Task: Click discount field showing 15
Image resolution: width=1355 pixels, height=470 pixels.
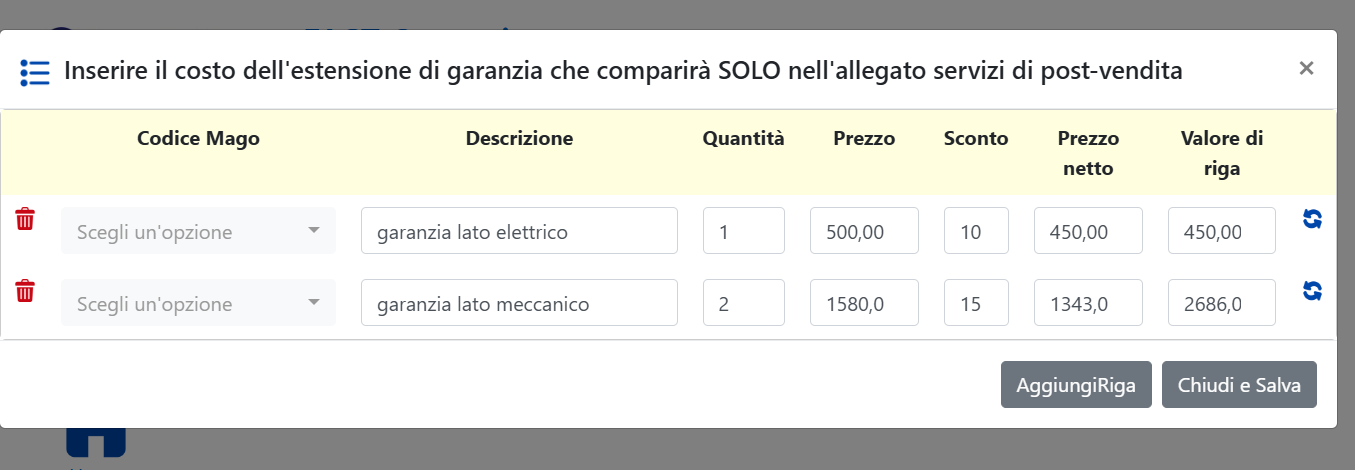Action: coord(976,303)
